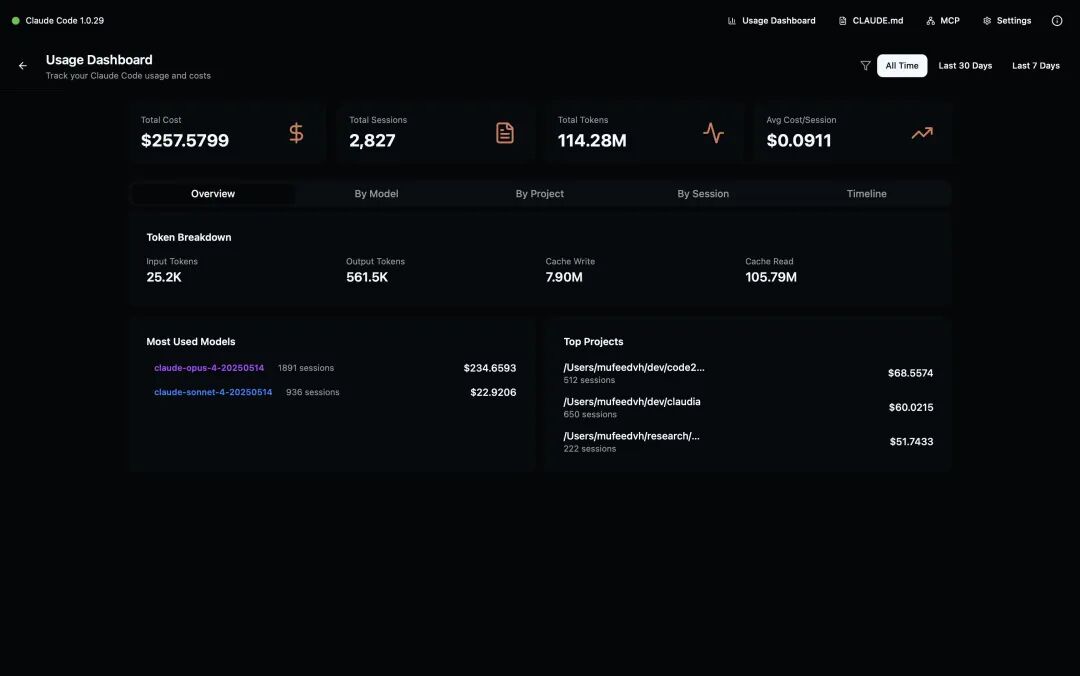Open the filter funnel icon near time range
Viewport: 1080px width, 676px height.
tap(864, 65)
